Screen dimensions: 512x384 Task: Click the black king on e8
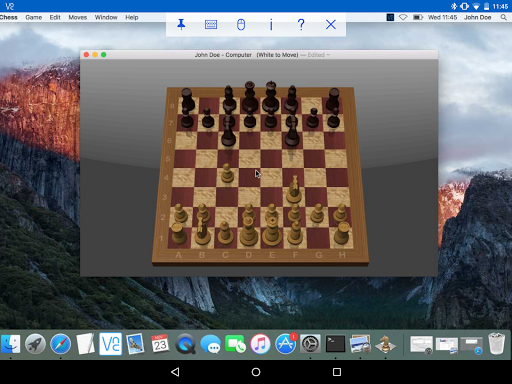coord(271,97)
